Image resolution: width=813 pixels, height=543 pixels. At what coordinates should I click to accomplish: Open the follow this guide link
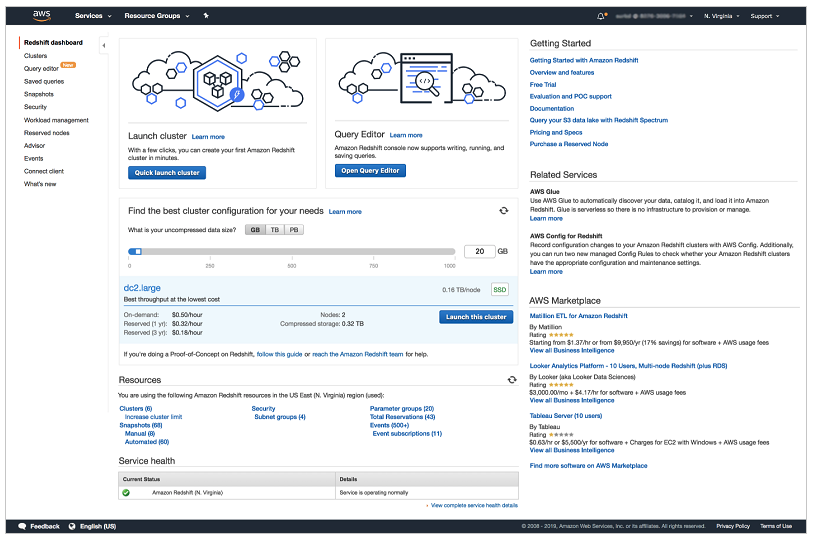[279, 355]
